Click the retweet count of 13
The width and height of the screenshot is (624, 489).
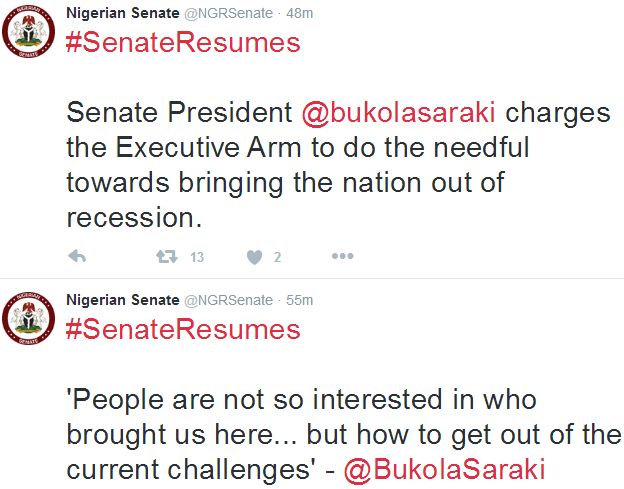[x=197, y=258]
